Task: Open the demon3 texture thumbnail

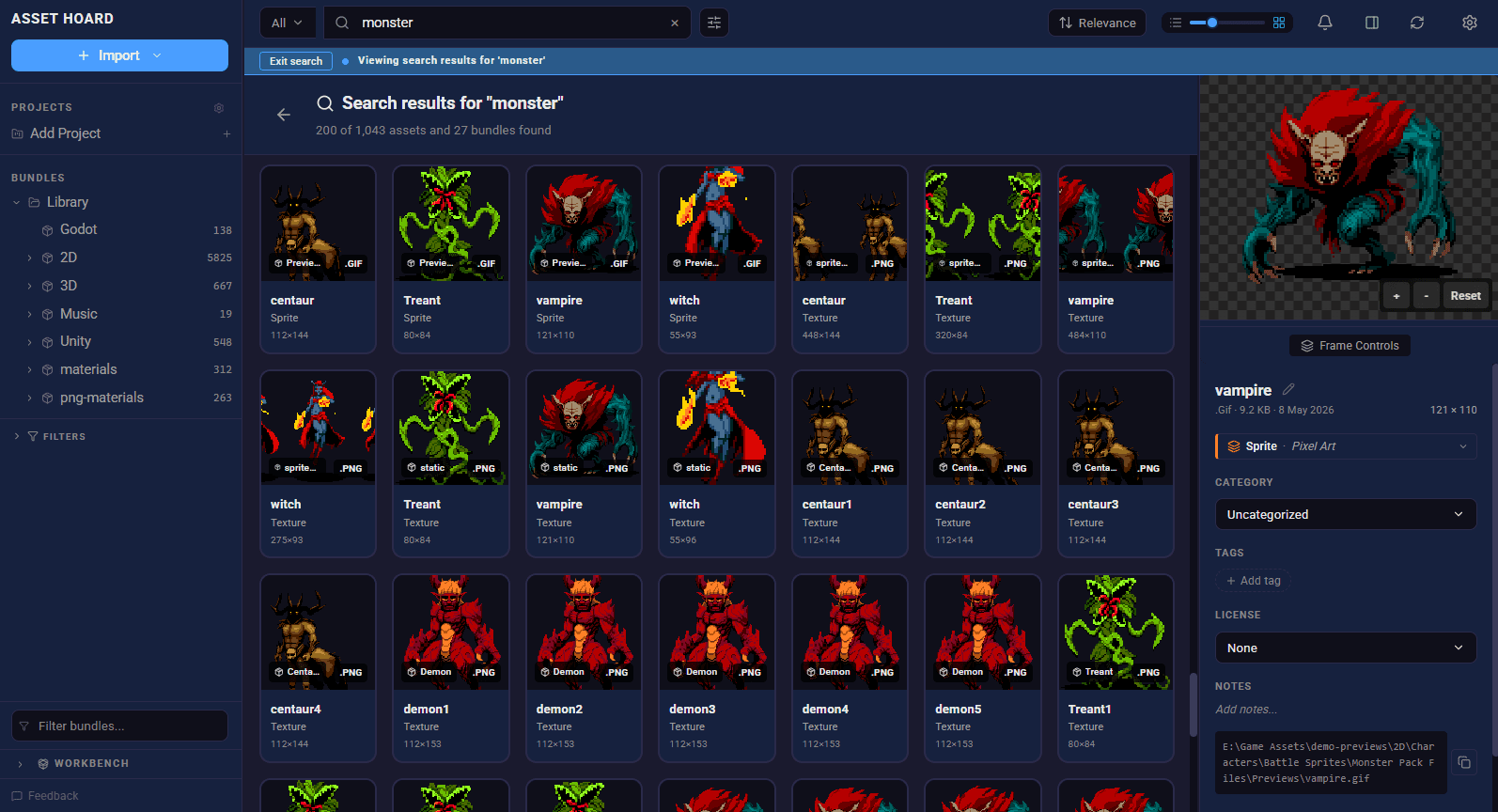Action: [717, 632]
